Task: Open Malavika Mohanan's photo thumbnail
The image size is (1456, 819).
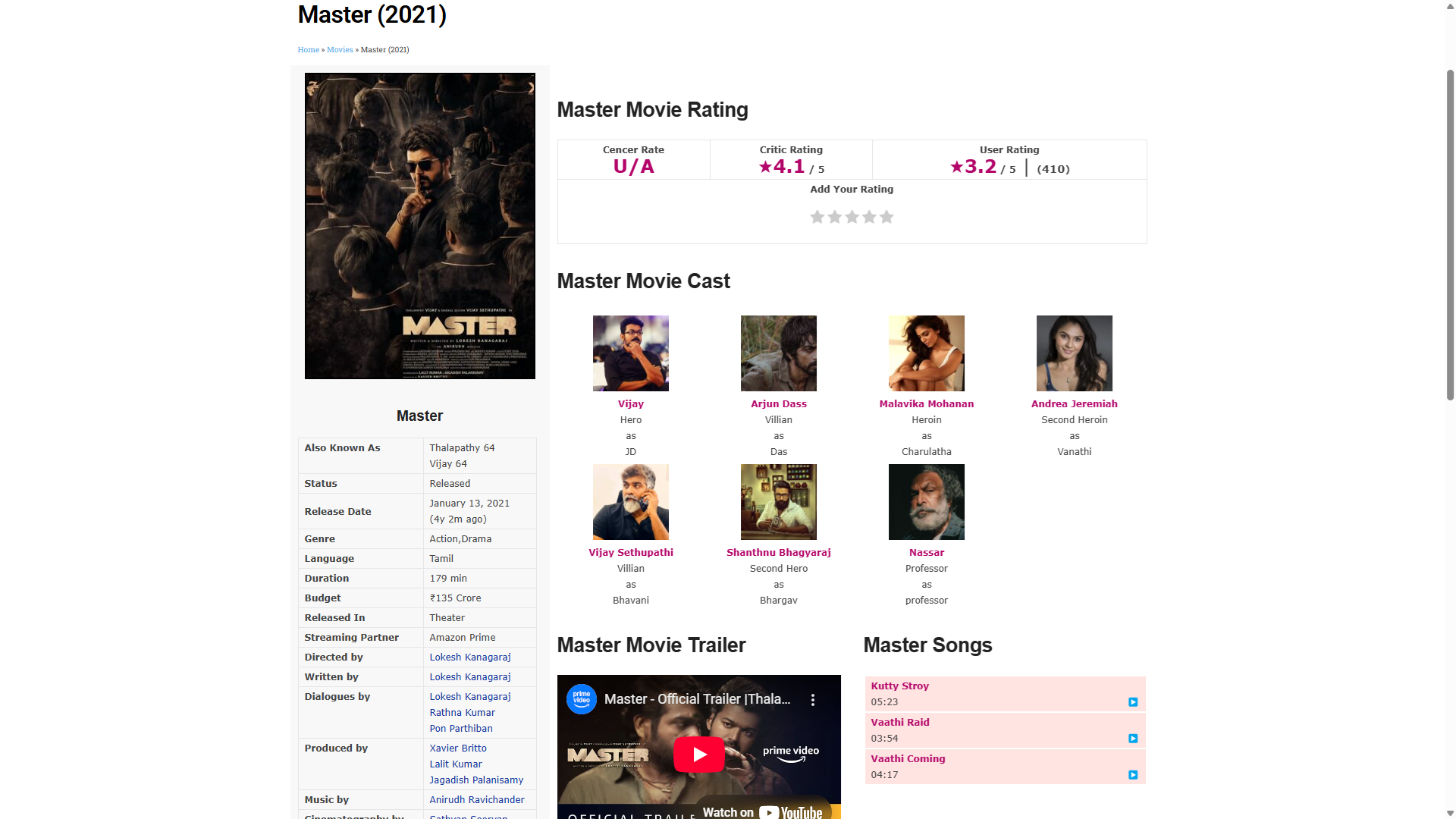Action: pyautogui.click(x=926, y=353)
